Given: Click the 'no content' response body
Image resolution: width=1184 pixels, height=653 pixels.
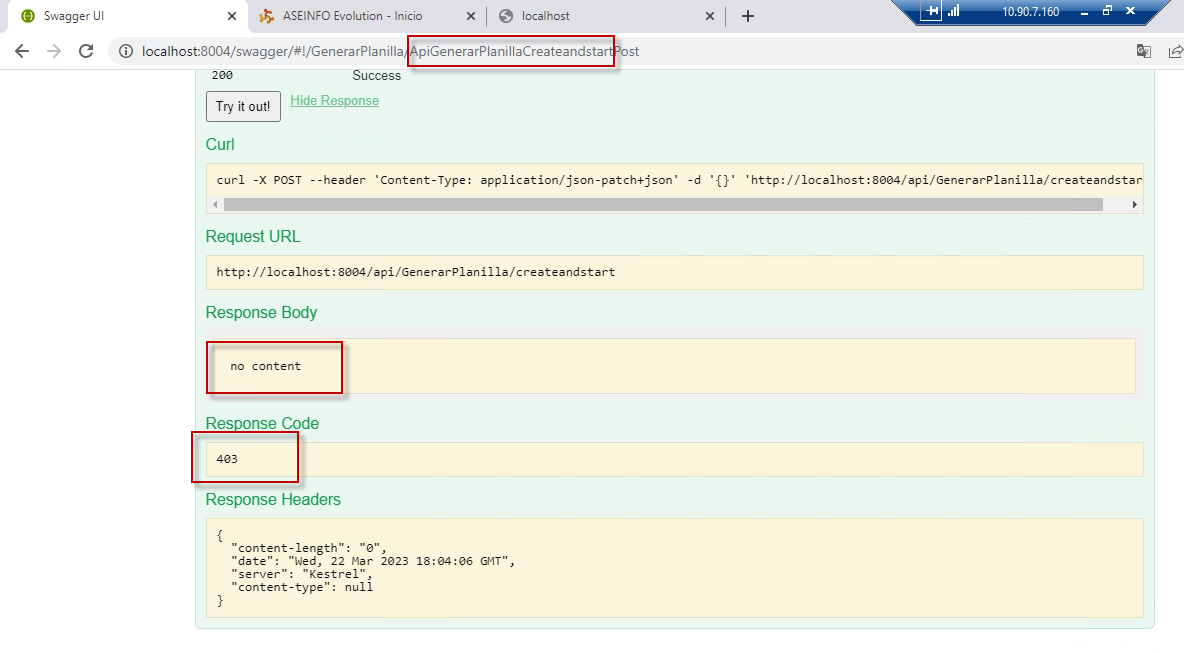Looking at the screenshot, I should [265, 366].
